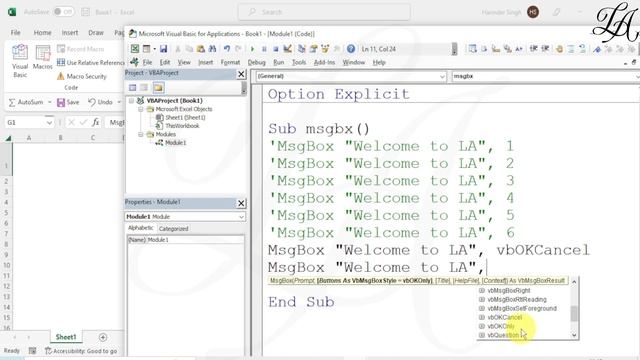Close the Project - VBAProject pane
Viewport: 640px width, 360px height.
(x=241, y=74)
